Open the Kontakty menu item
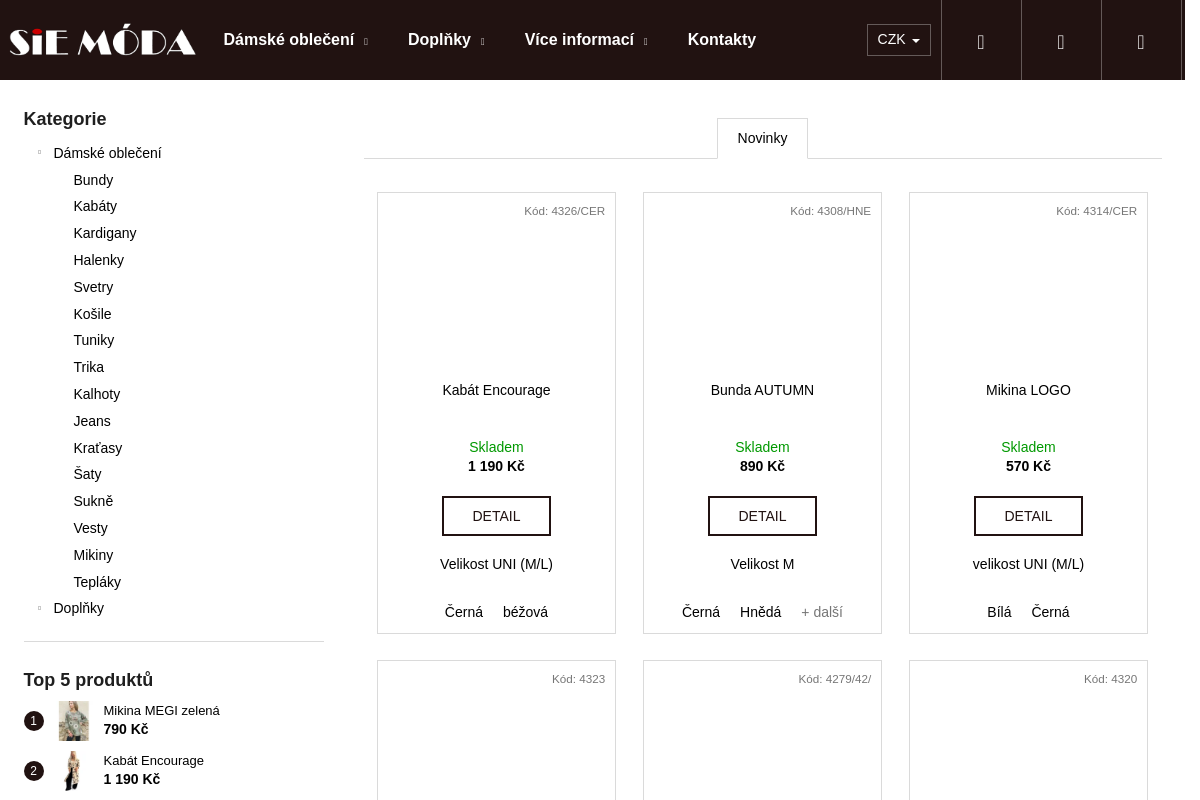The height and width of the screenshot is (800, 1200). click(x=721, y=40)
